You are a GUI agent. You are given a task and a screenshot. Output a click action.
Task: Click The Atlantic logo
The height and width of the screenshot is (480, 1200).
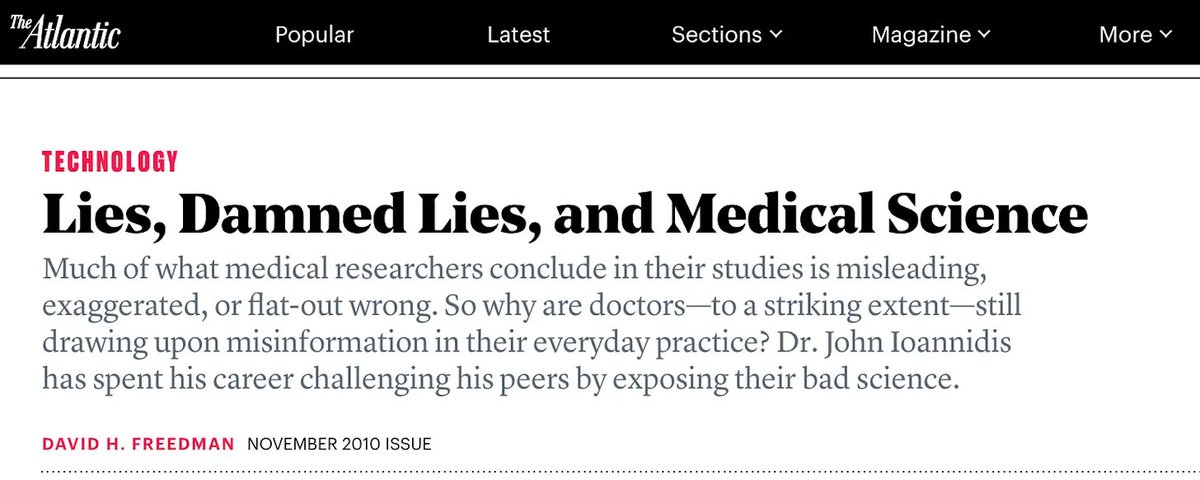[65, 32]
